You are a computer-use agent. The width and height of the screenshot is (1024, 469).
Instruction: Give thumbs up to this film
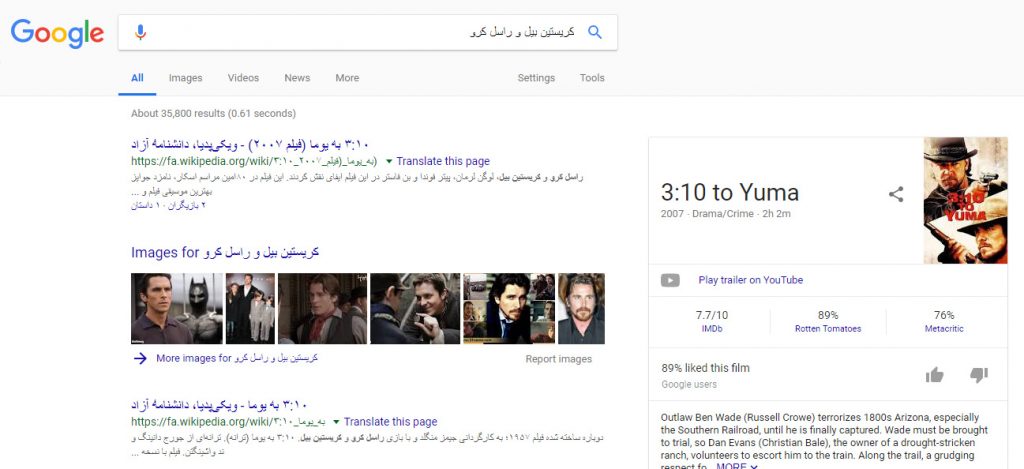[935, 374]
